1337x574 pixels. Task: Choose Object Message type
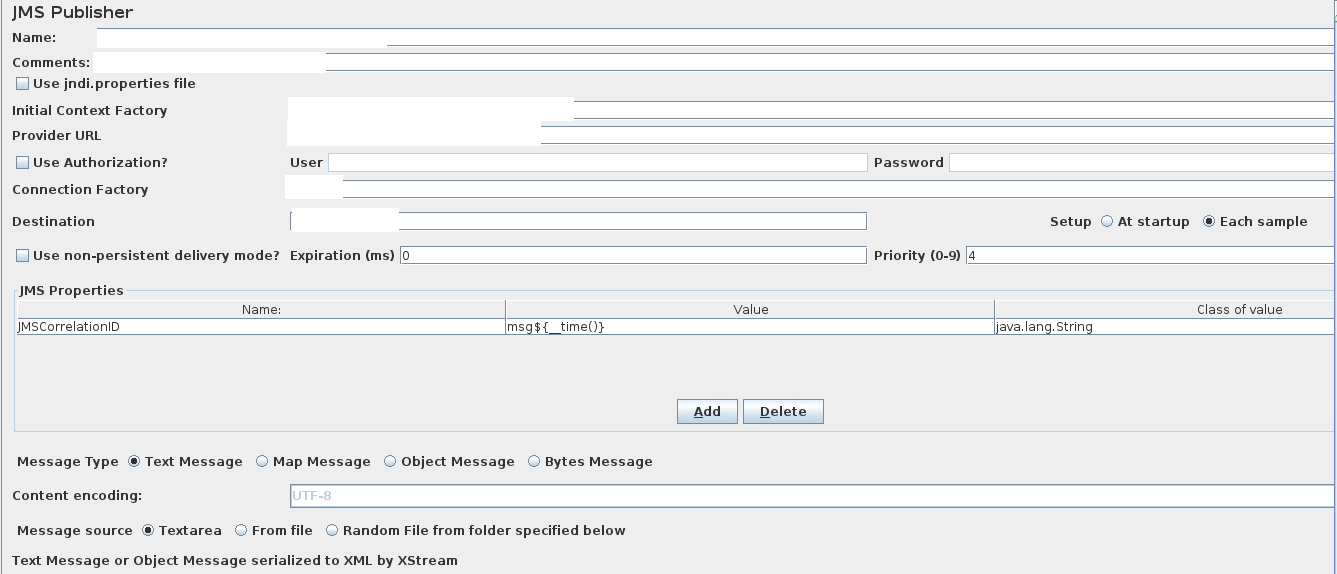pos(390,462)
